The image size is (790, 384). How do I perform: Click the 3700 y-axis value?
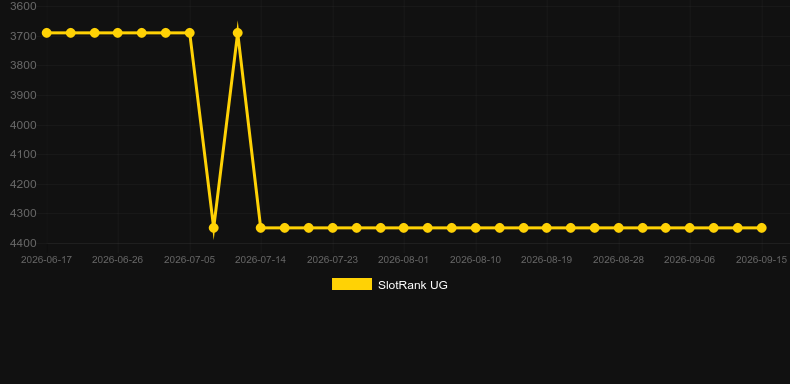(23, 36)
